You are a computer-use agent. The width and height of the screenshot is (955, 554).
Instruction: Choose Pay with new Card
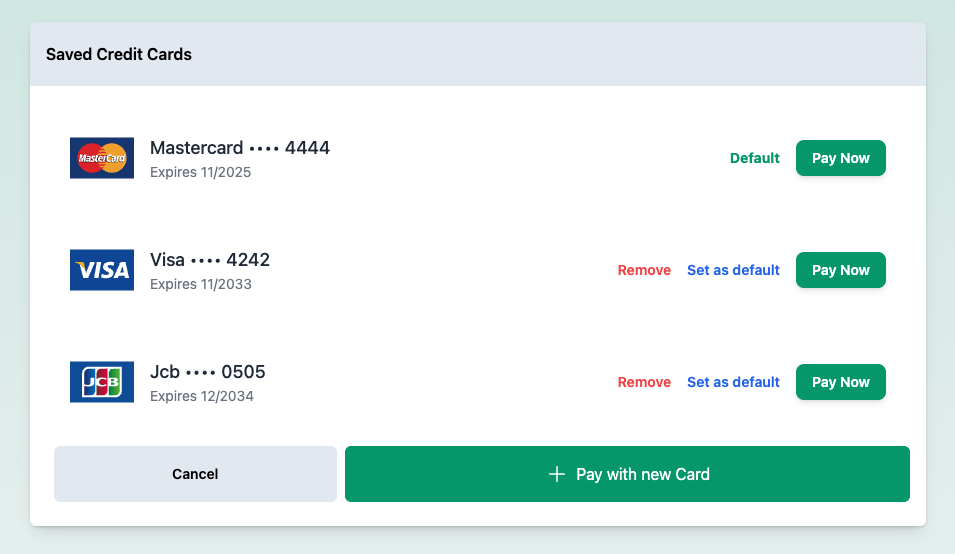(x=627, y=474)
